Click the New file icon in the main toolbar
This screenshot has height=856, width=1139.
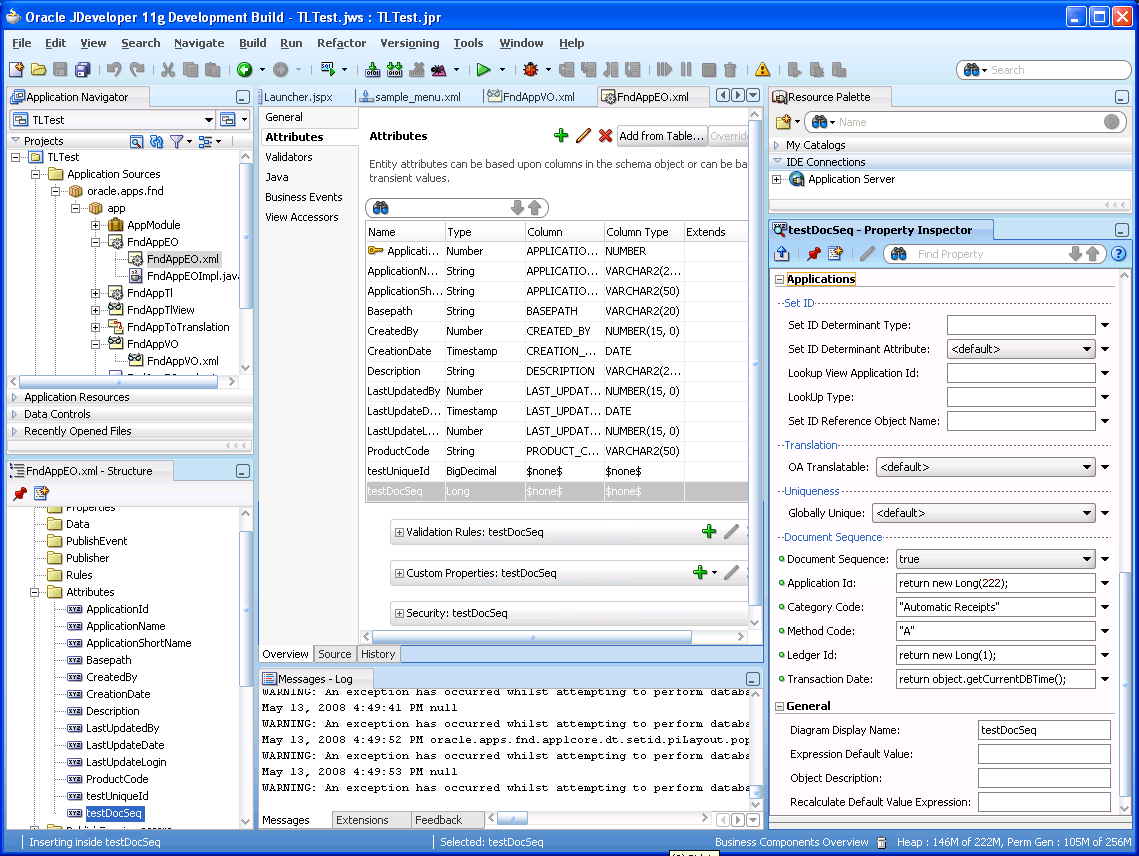click(x=17, y=70)
